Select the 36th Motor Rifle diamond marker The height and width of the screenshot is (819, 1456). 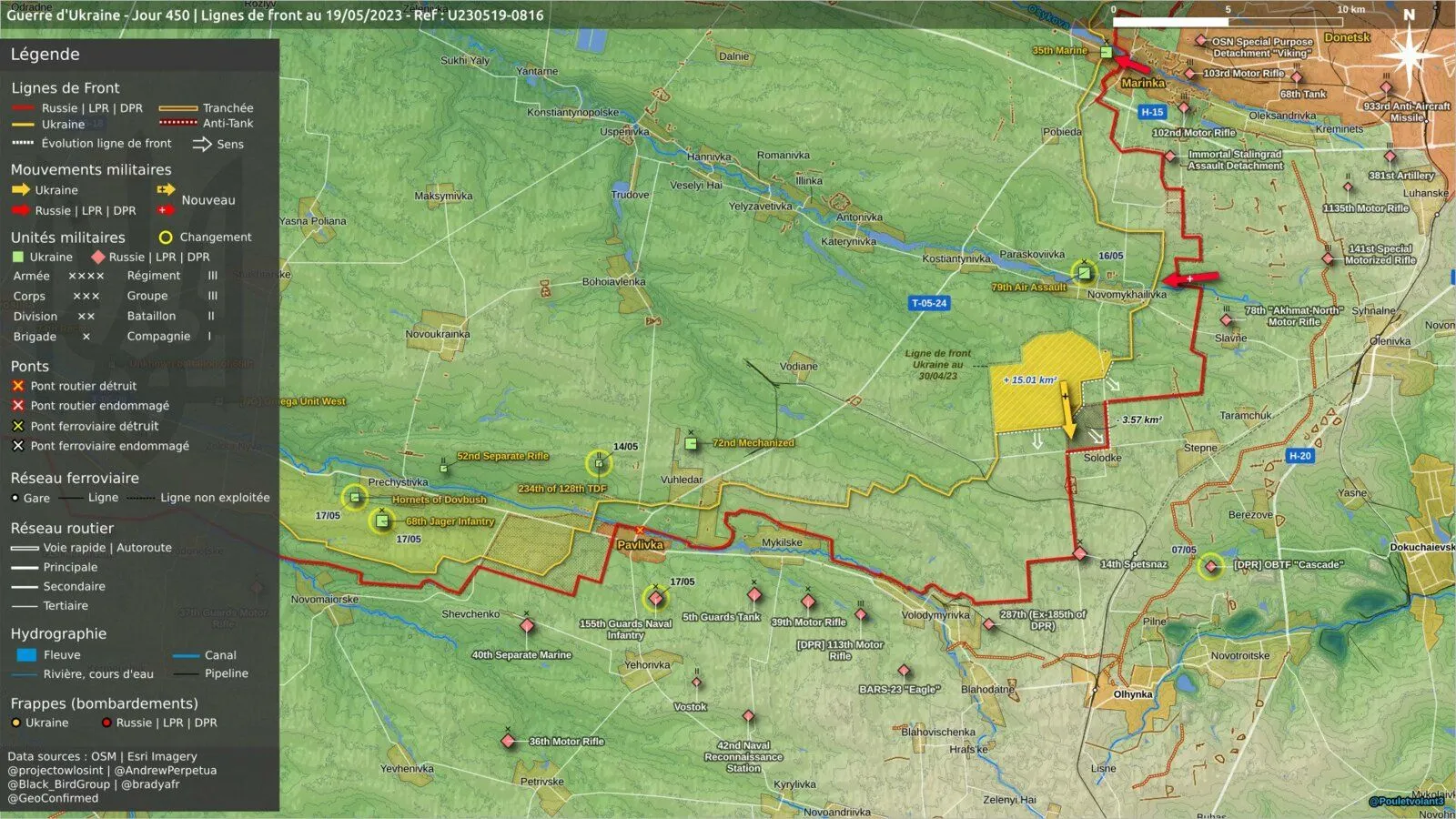[509, 741]
